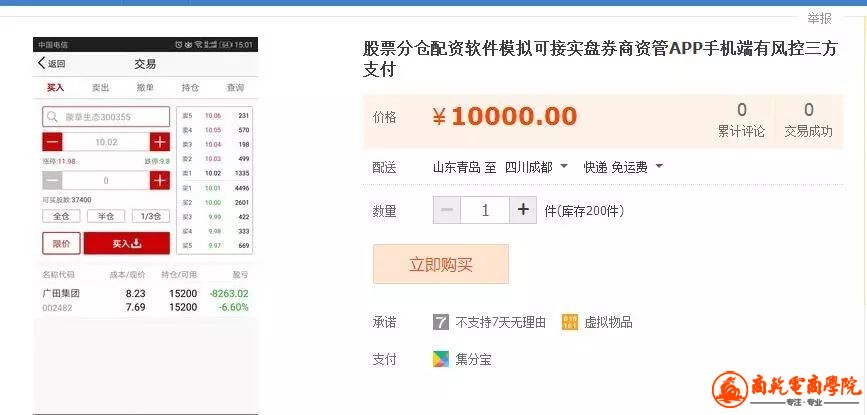The height and width of the screenshot is (415, 867).
Task: Select the 全仓 full position option
Action: 61,216
